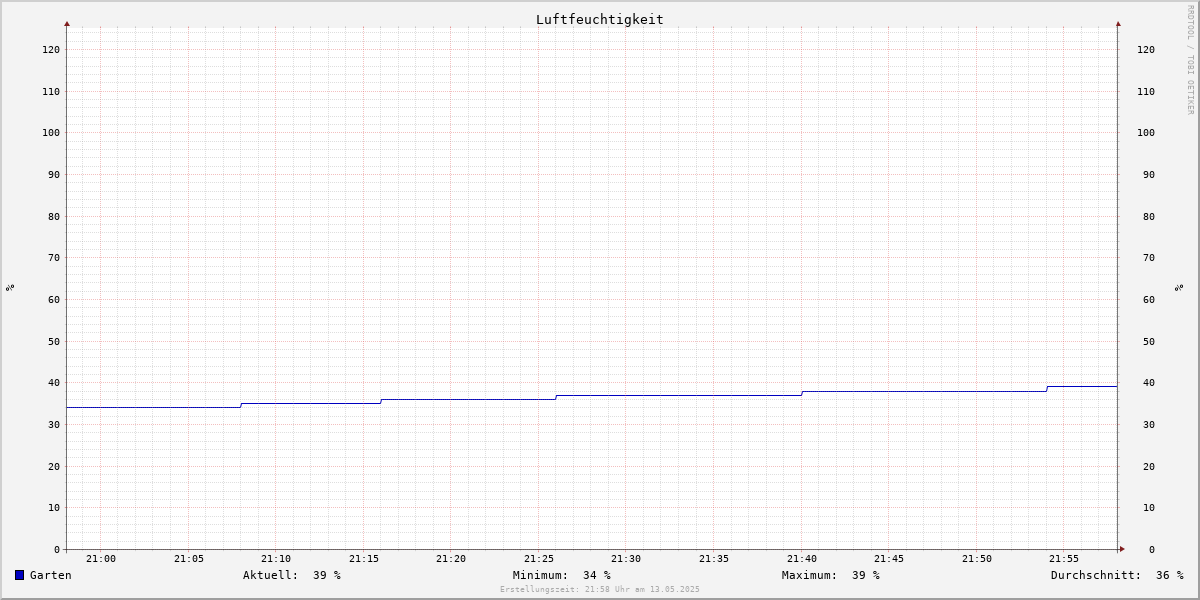1200x600 pixels.
Task: Click the 21:45 time axis label
Action: coord(889,559)
